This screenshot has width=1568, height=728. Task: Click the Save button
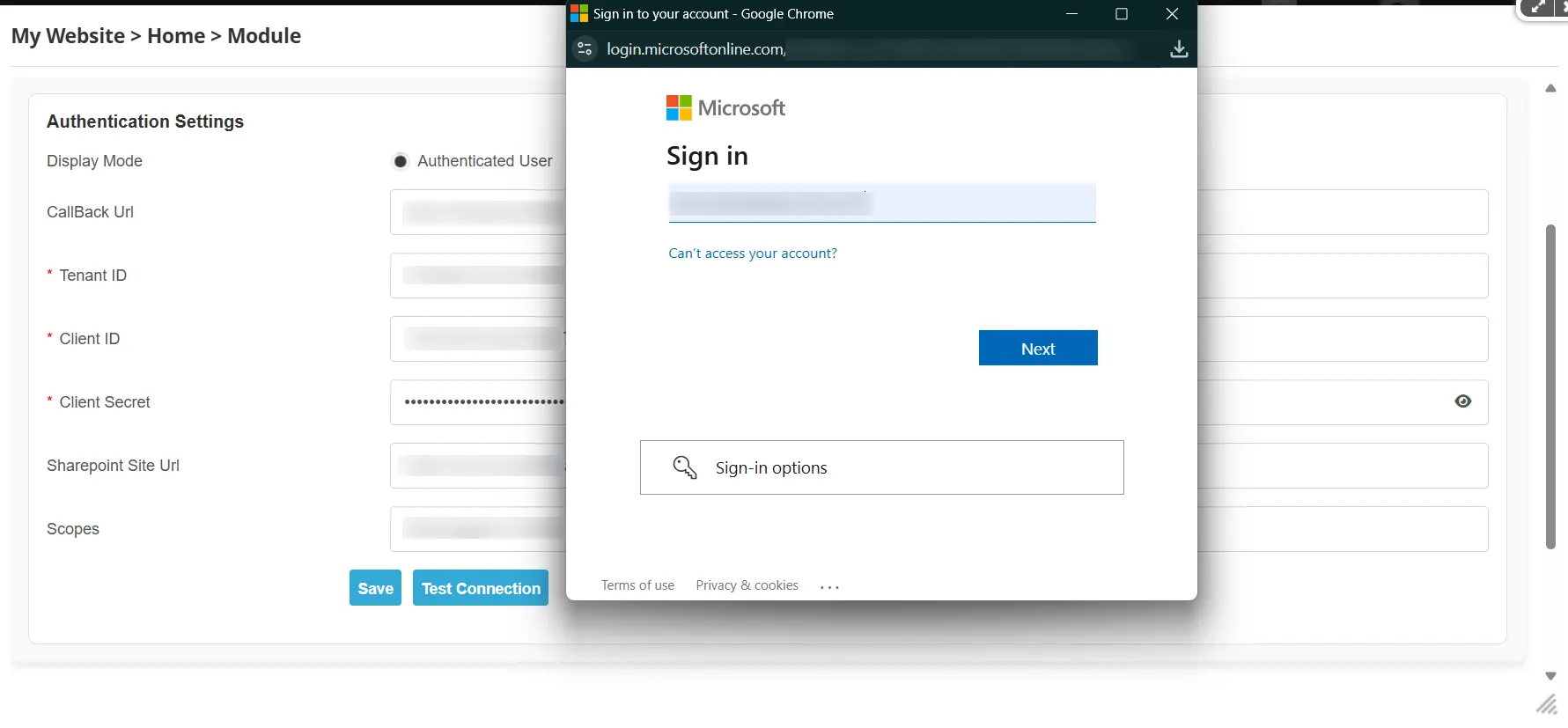[375, 588]
